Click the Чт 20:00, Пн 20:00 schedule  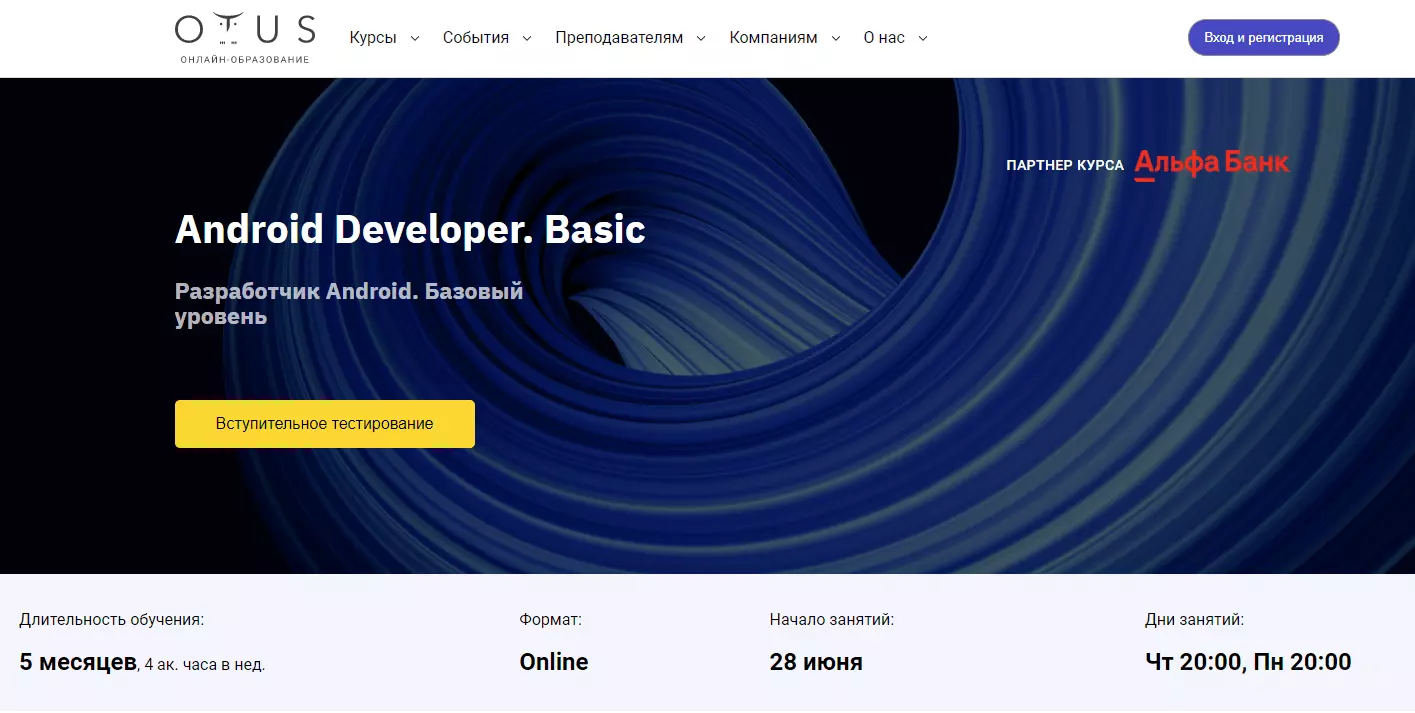pyautogui.click(x=1248, y=662)
